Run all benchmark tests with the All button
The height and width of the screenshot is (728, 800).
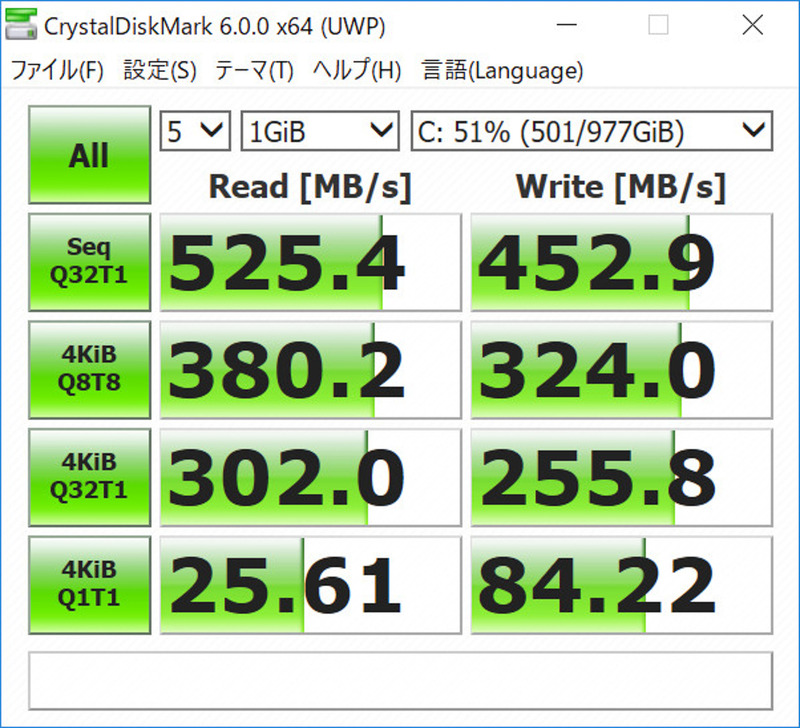coord(88,154)
